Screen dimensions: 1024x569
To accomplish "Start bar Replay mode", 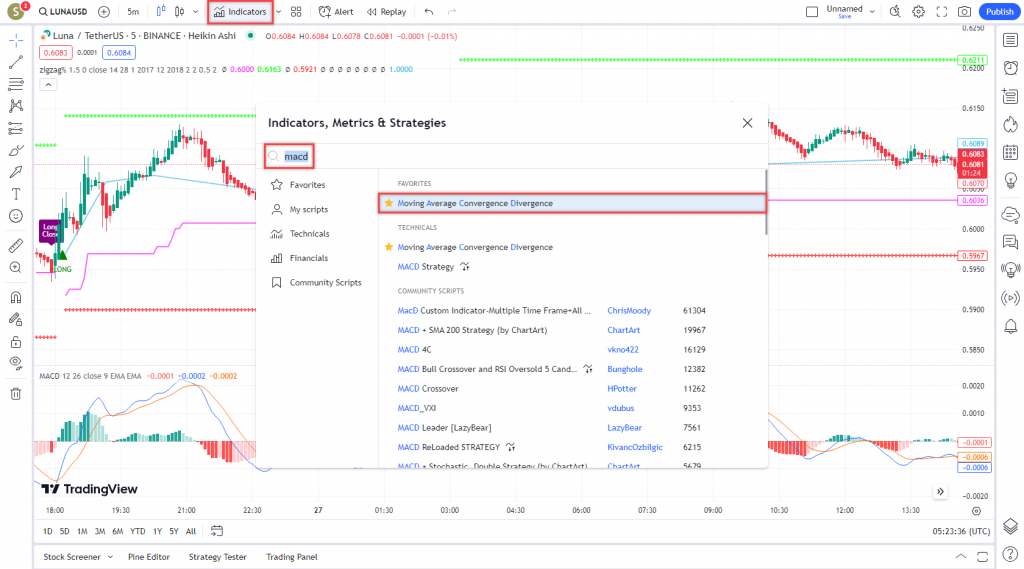I will pyautogui.click(x=387, y=12).
